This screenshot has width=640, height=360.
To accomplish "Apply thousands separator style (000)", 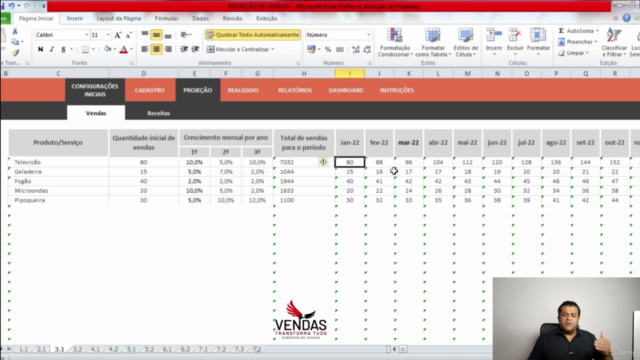I will tap(339, 49).
